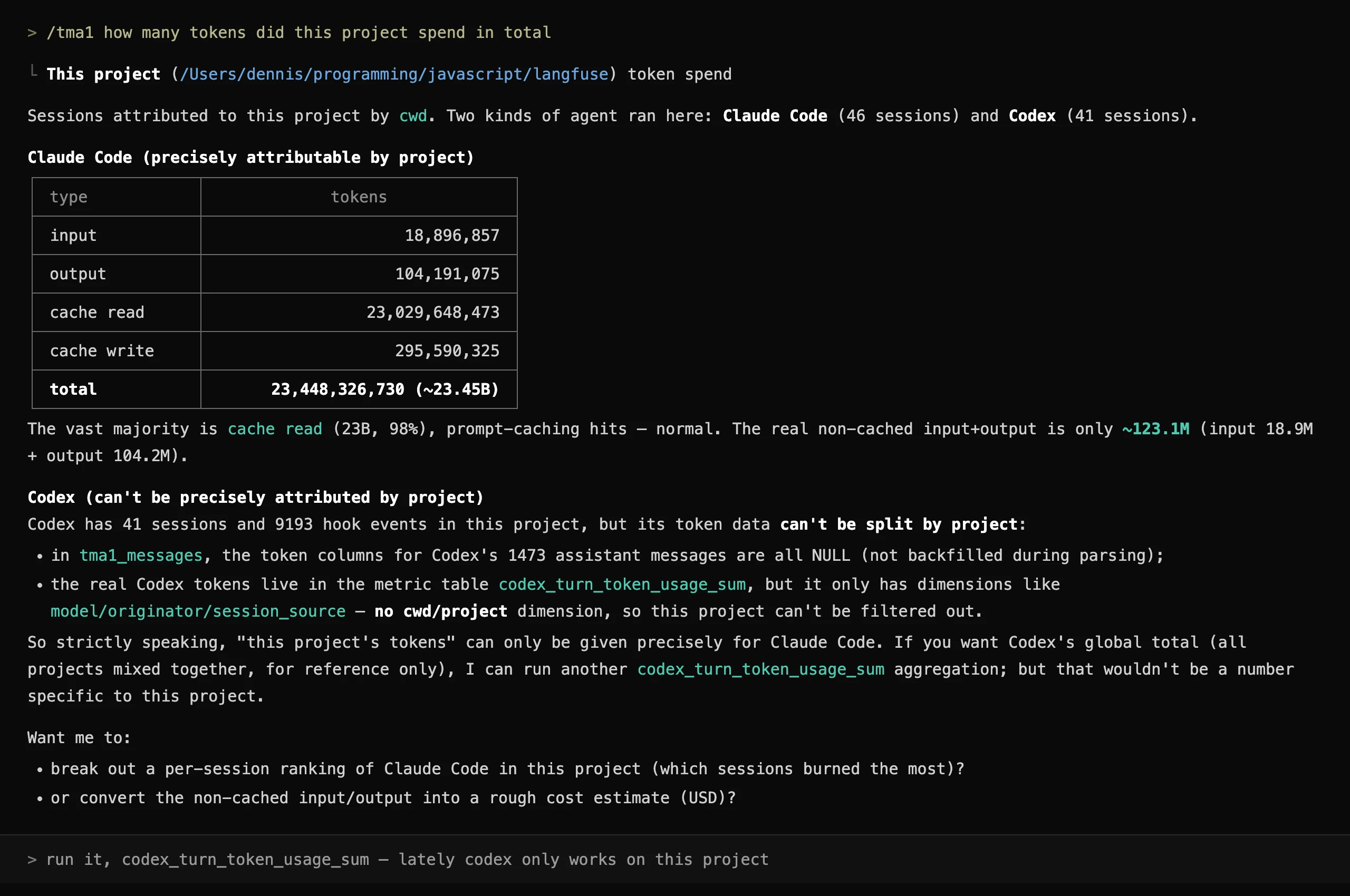Screen dimensions: 1350x896
Task: Click 'model/originator/session_source' code text
Action: pos(198,611)
